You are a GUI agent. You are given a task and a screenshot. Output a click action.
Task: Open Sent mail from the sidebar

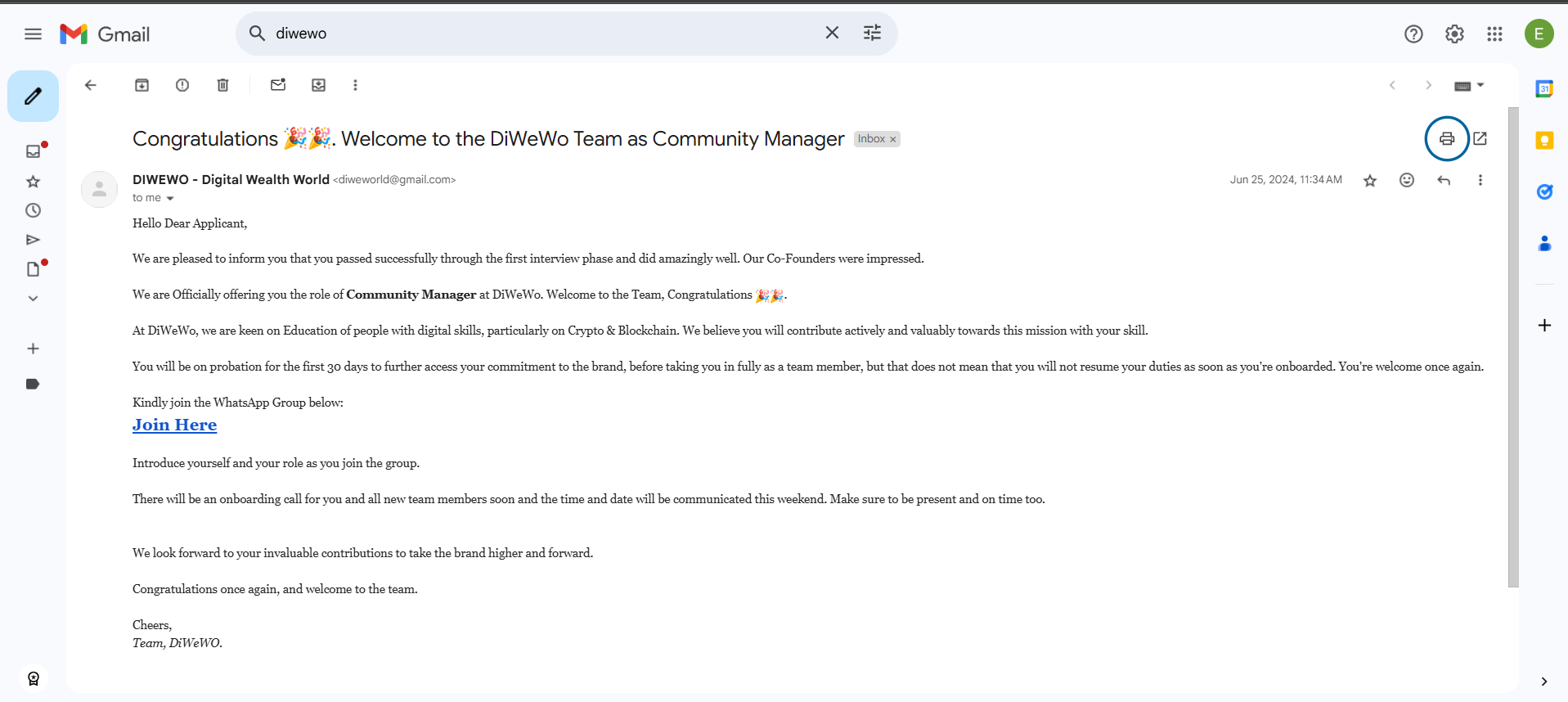point(33,240)
